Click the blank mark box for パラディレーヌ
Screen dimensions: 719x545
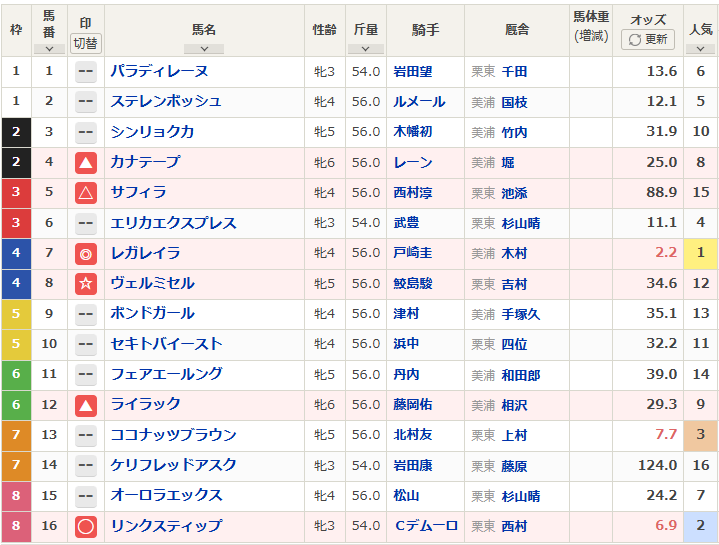(x=86, y=71)
